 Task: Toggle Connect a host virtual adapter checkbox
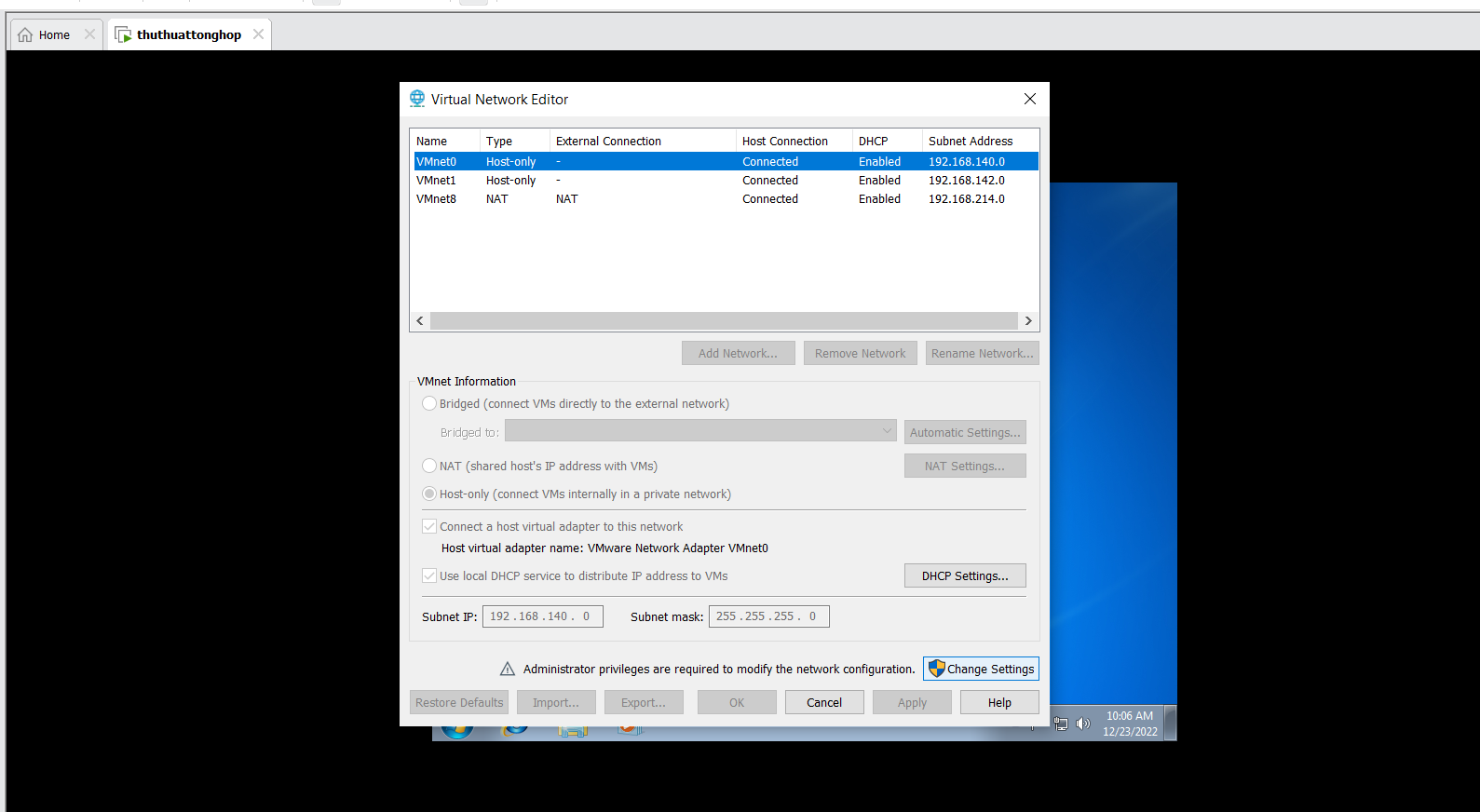click(x=429, y=526)
